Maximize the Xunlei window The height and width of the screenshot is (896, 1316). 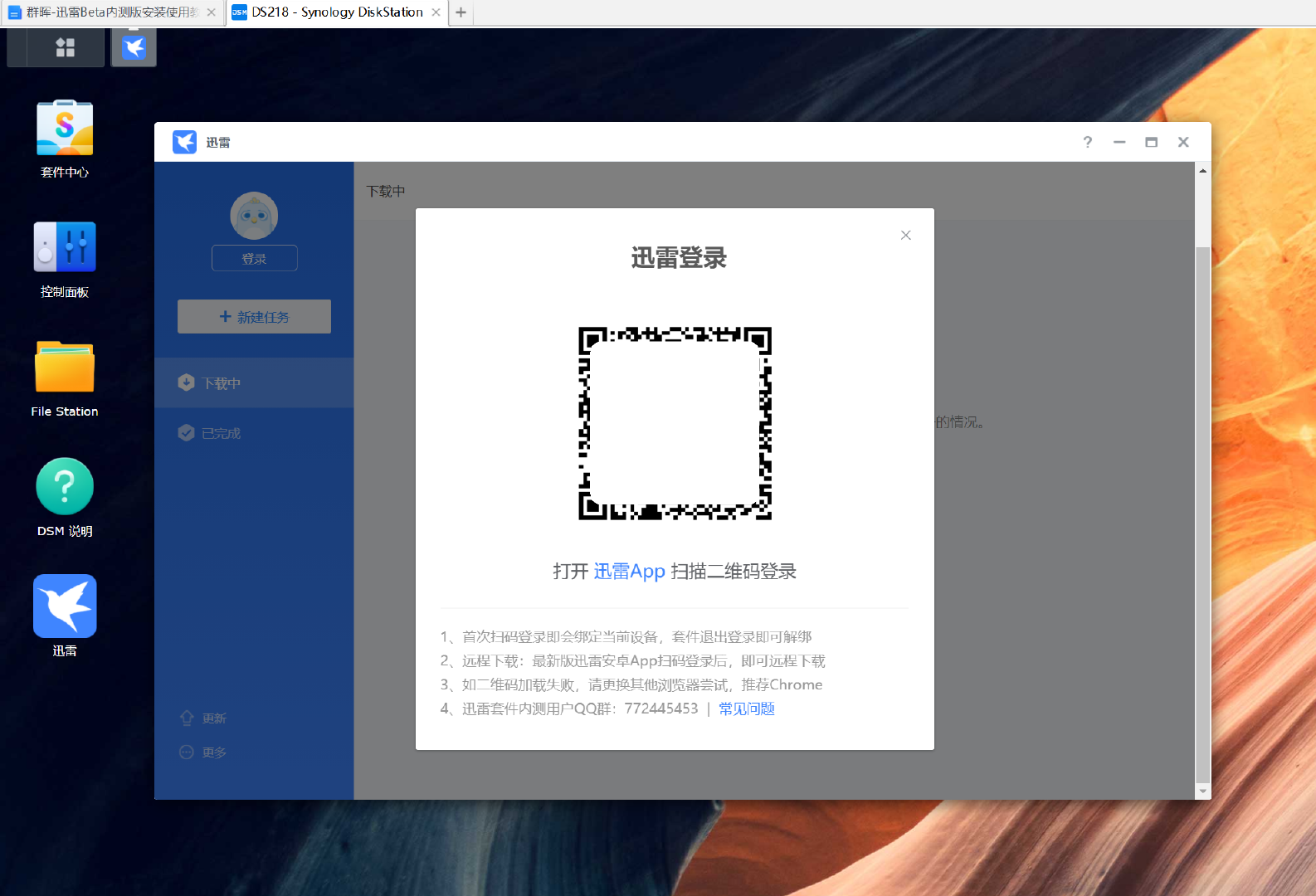[x=1151, y=142]
